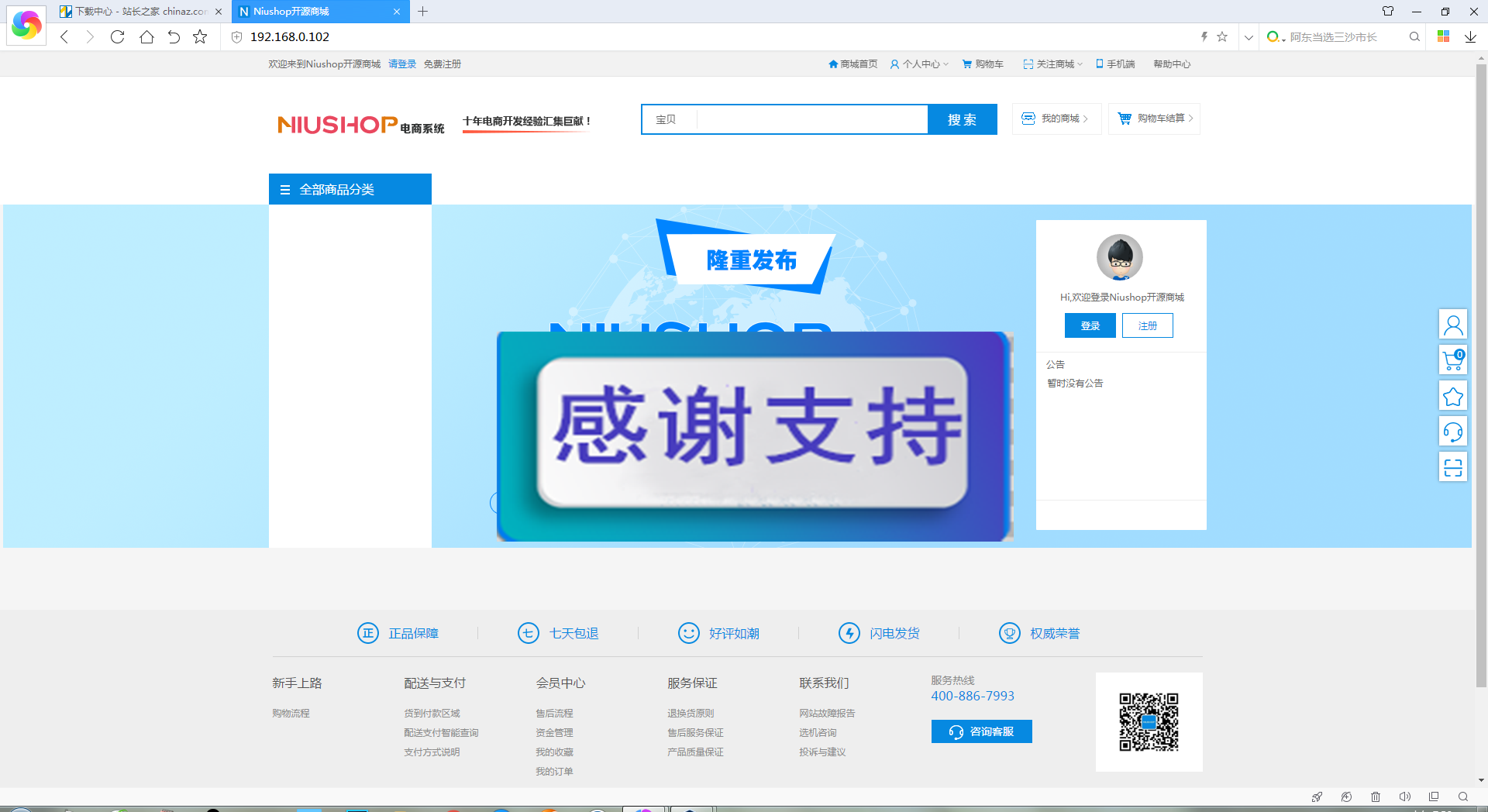Screen dimensions: 1488x812
Task: Click the address bar URL 192.168.0.102
Action: click(290, 36)
